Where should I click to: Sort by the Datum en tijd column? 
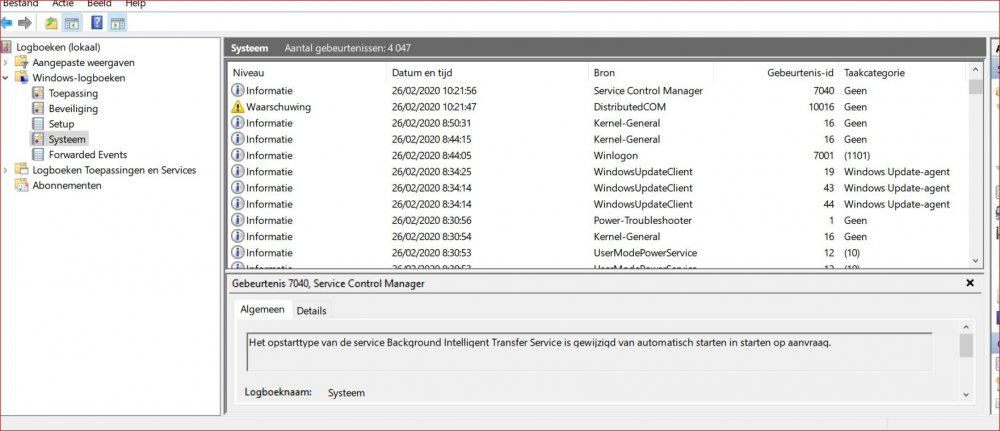coord(420,73)
